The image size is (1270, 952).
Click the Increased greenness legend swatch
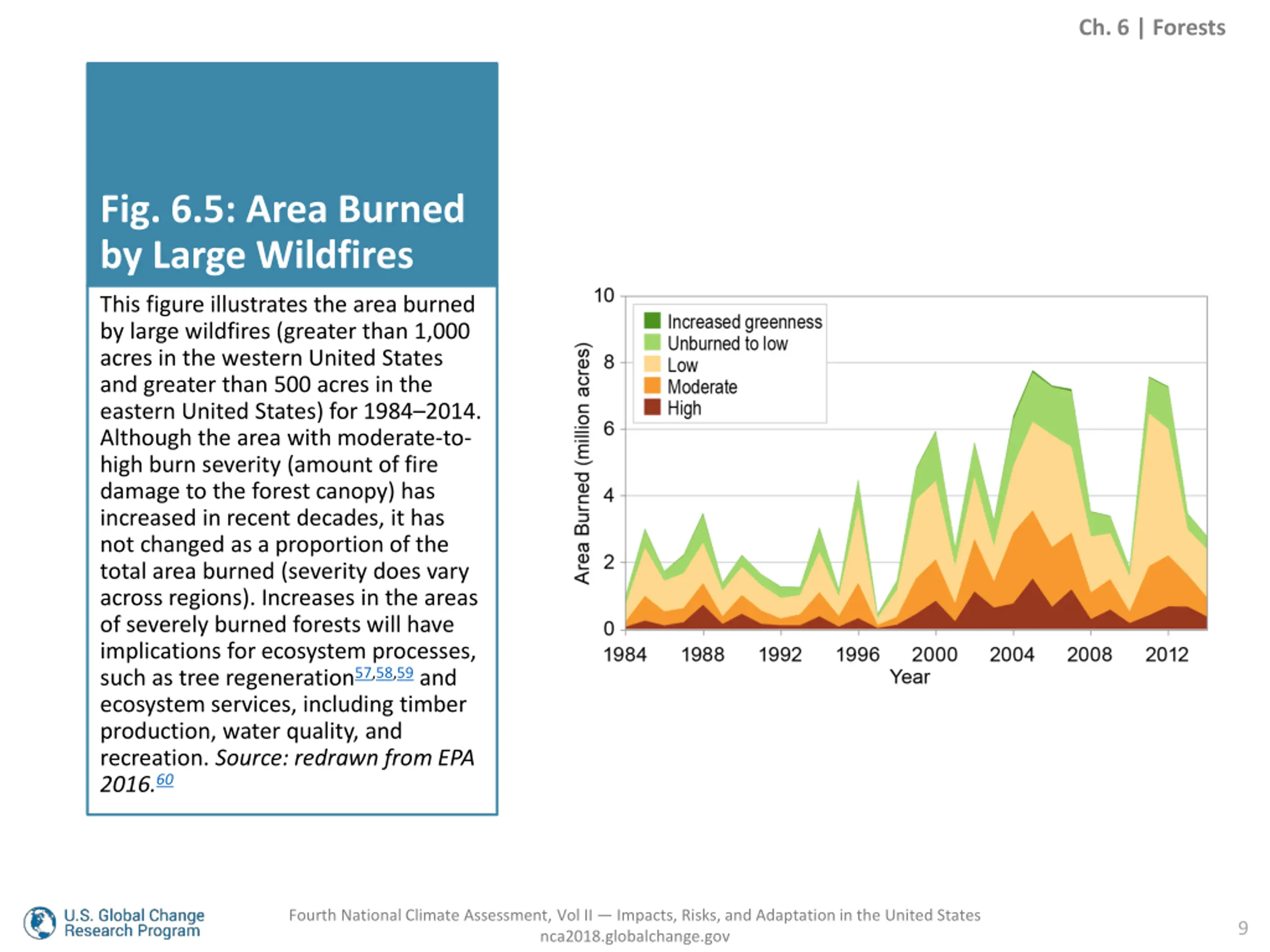click(x=652, y=321)
